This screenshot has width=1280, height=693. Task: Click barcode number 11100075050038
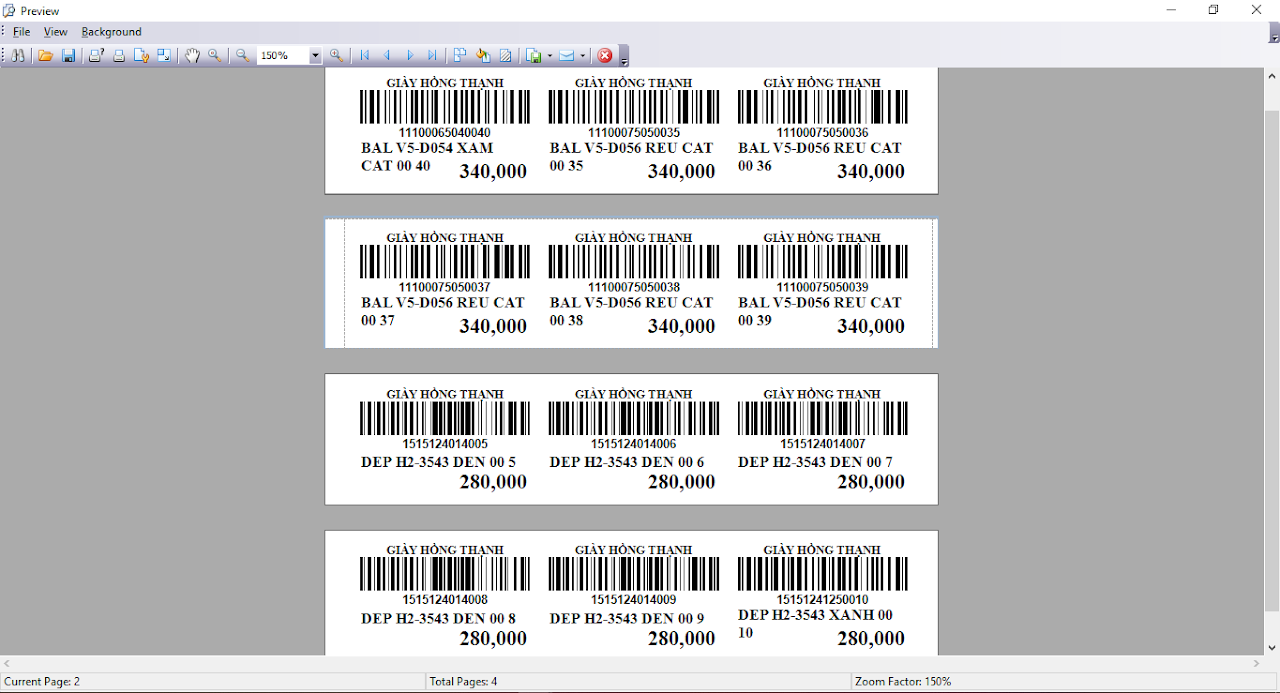click(634, 287)
